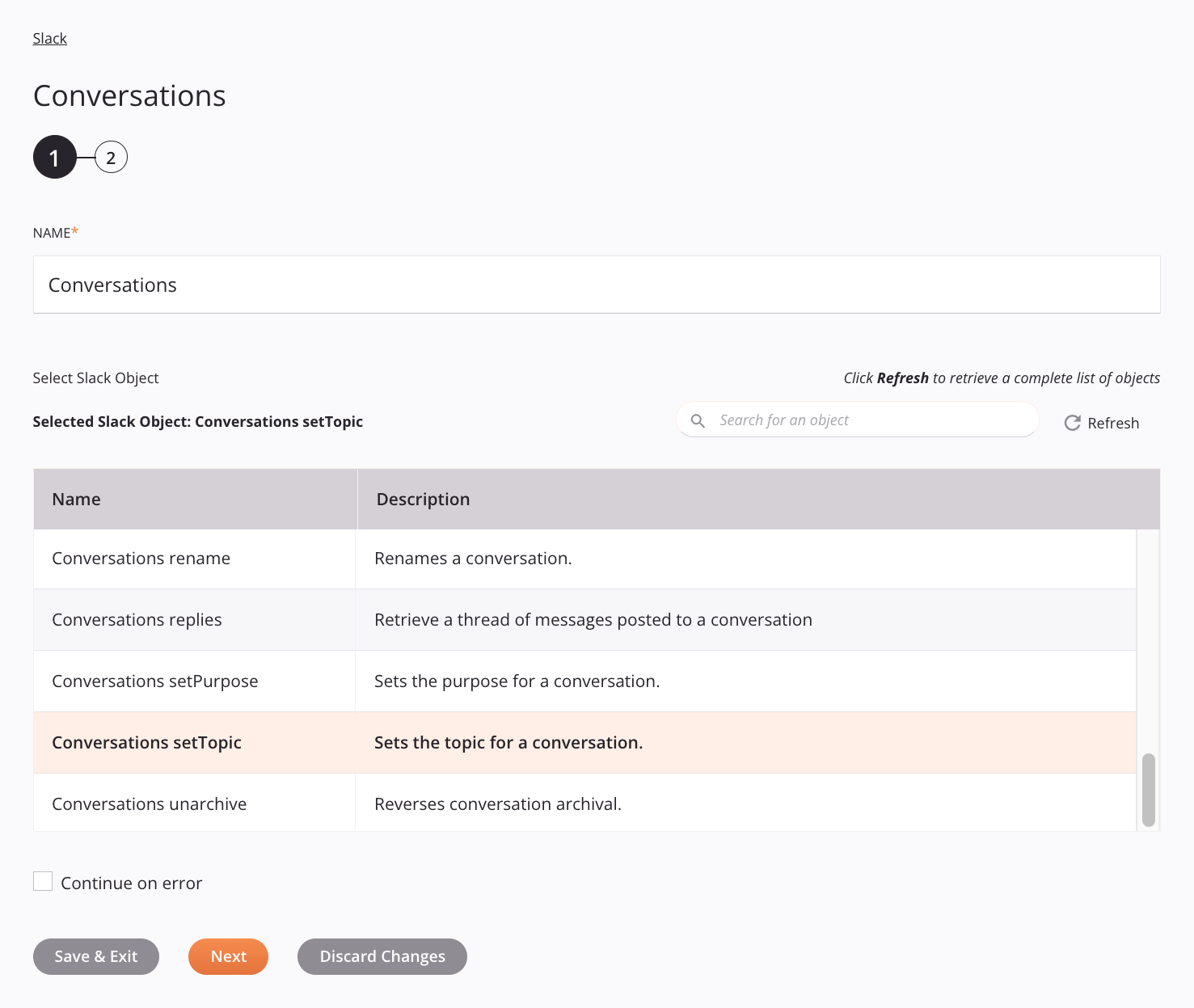
Task: Enable the Continue on error checkbox
Action: tap(43, 881)
